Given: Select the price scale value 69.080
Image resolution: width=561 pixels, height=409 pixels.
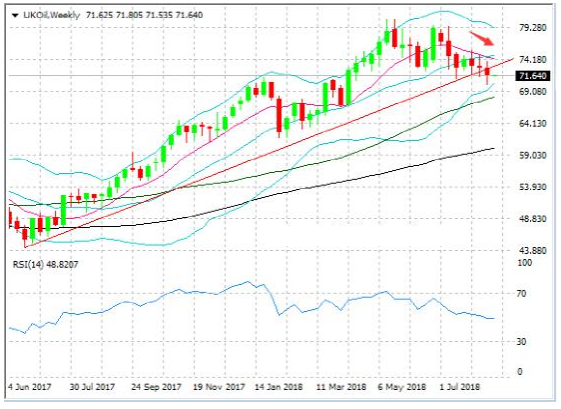Looking at the screenshot, I should point(533,91).
